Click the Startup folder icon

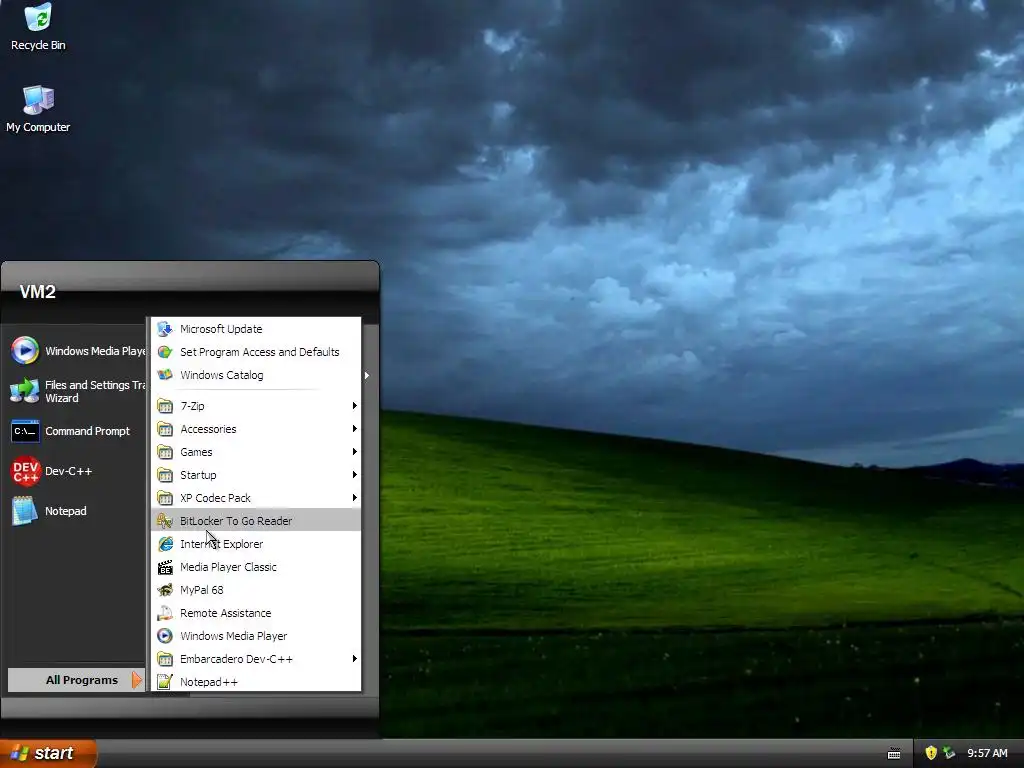tap(165, 475)
